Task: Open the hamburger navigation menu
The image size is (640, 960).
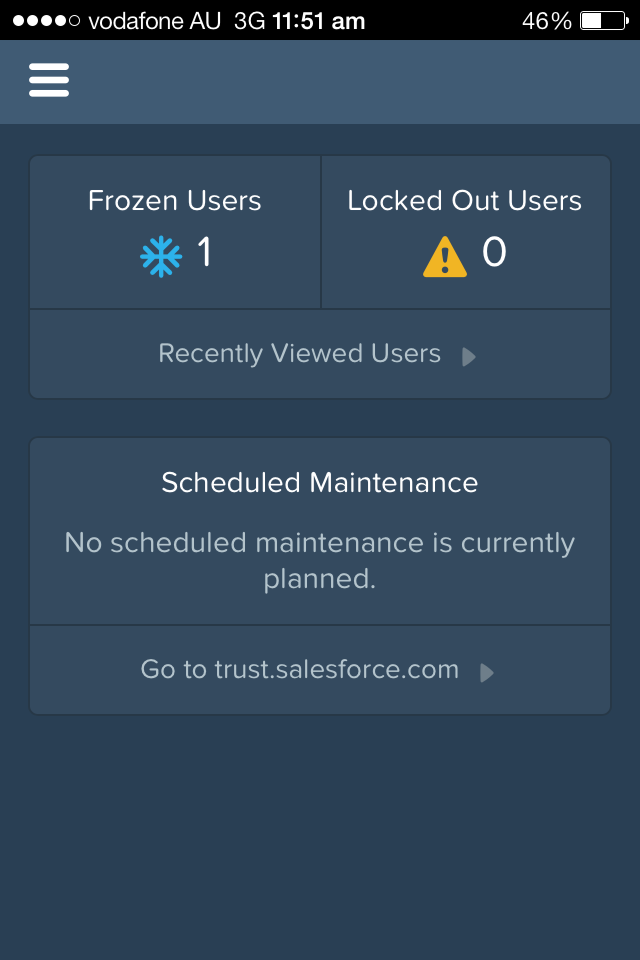Action: 49,80
